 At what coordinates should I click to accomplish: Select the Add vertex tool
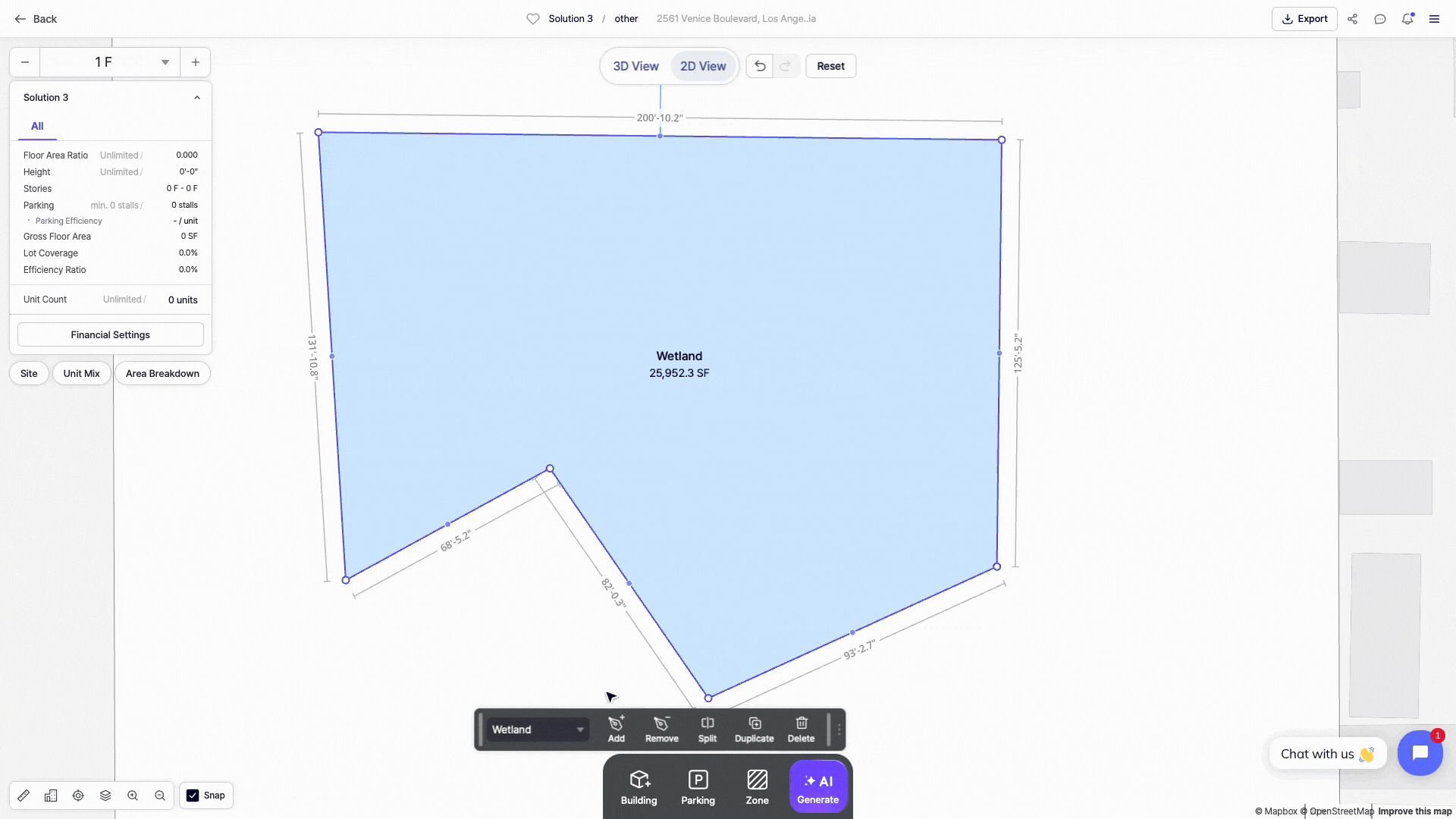(x=616, y=729)
